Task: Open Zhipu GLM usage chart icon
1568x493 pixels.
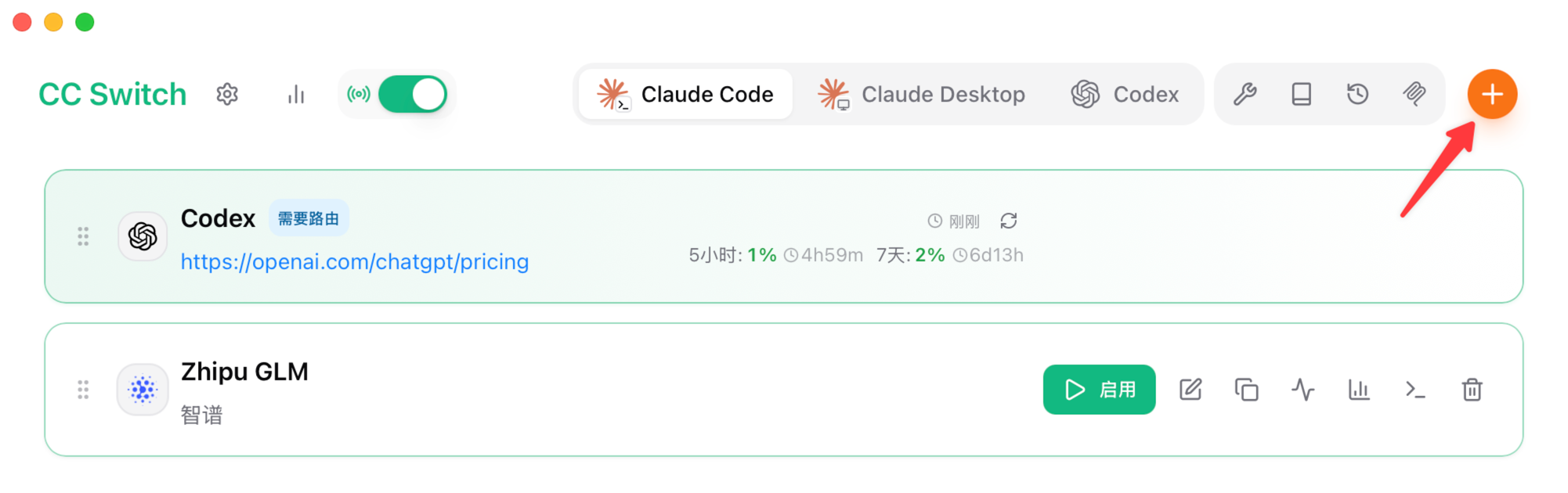Action: point(1359,390)
